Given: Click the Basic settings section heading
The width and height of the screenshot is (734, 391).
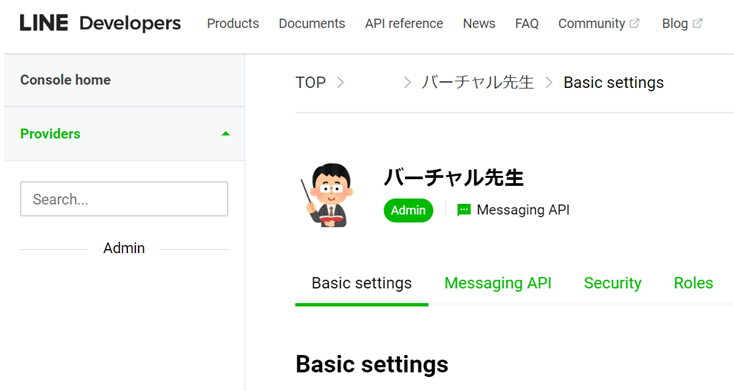Looking at the screenshot, I should (372, 364).
